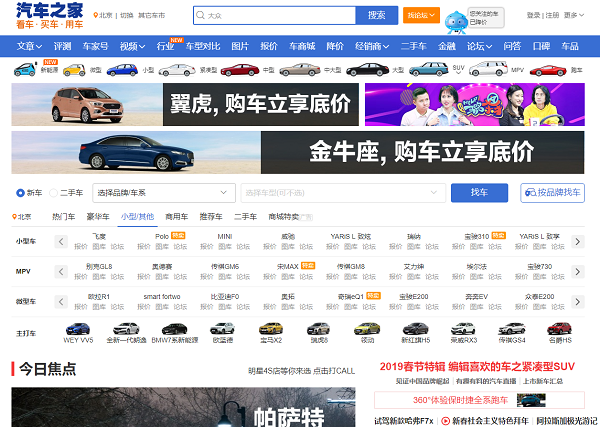Open 报价 in navigation bar
Image resolution: width=600 pixels, height=427 pixels.
point(269,46)
